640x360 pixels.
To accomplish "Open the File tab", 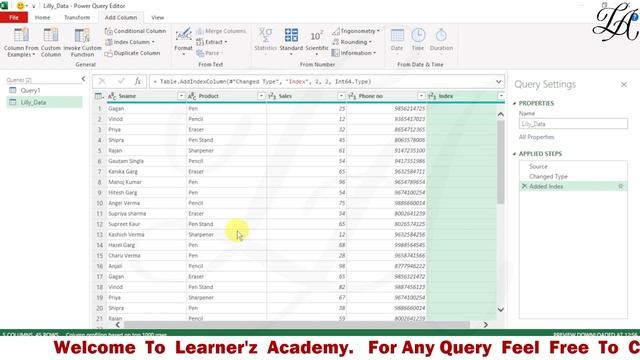I will click(x=14, y=18).
